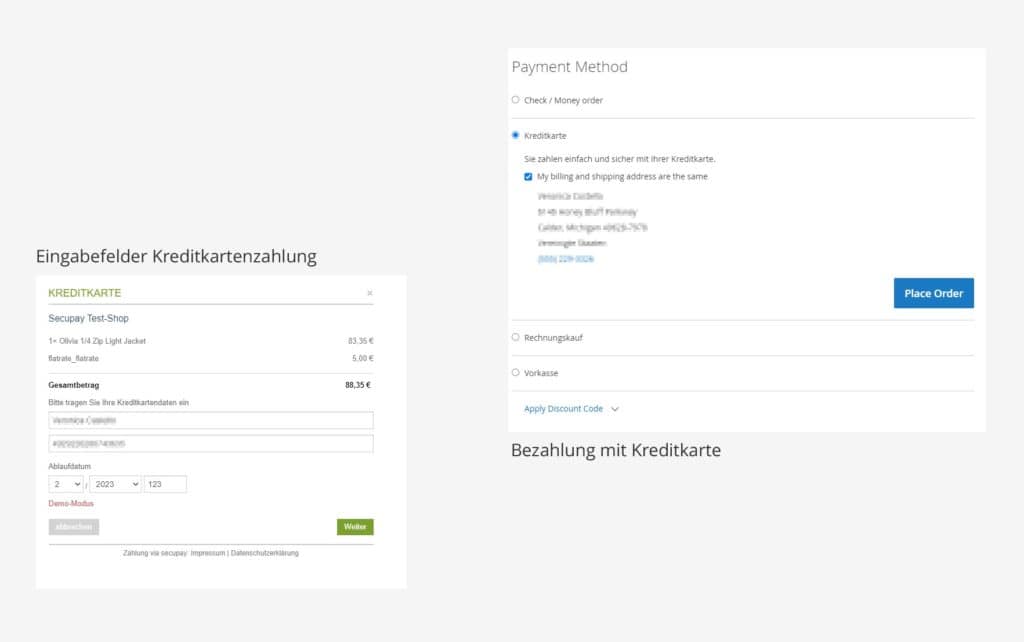Select the Kreditkarte payment method
The image size is (1024, 642).
pyautogui.click(x=515, y=134)
